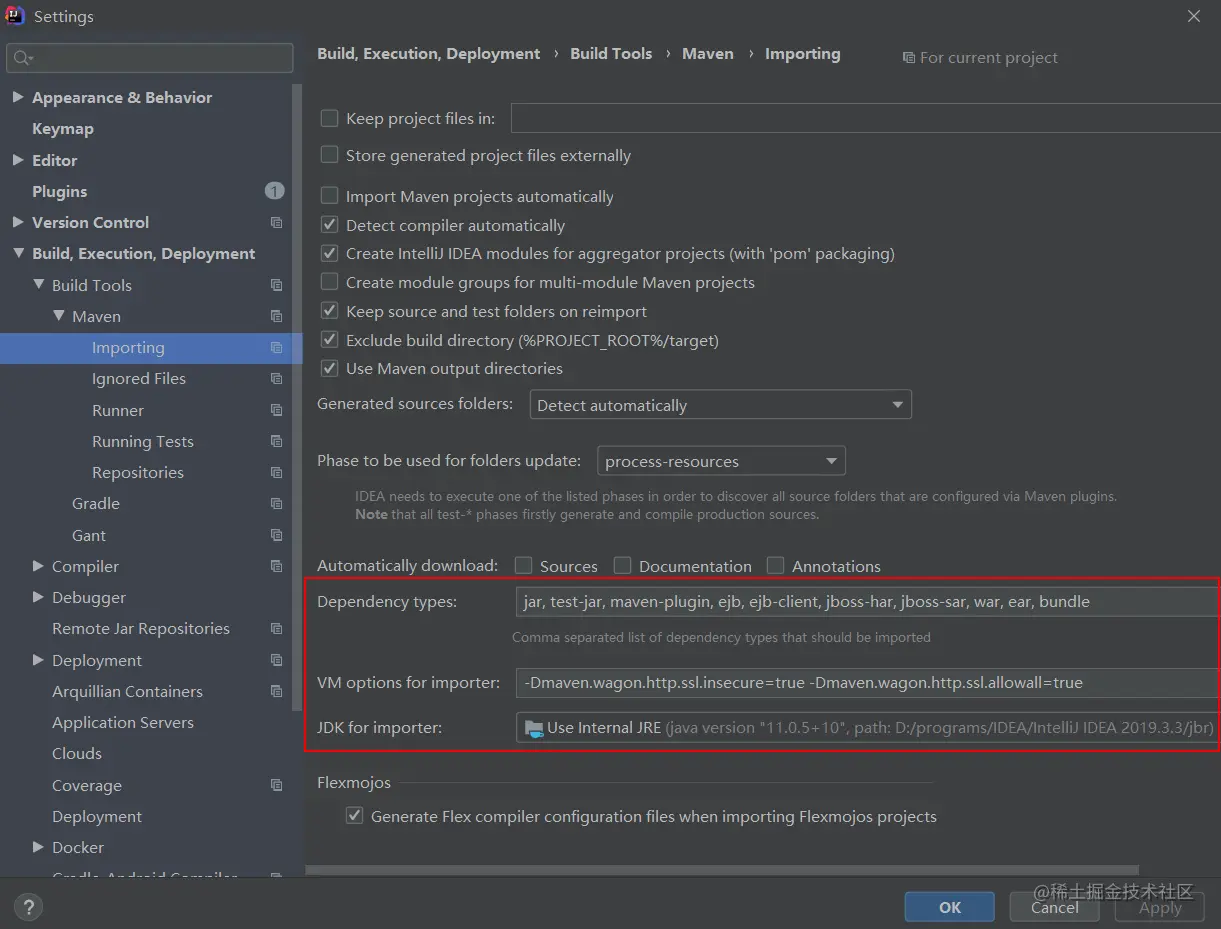
Task: Click the JDK folder icon in JDK for importer
Action: tap(534, 728)
